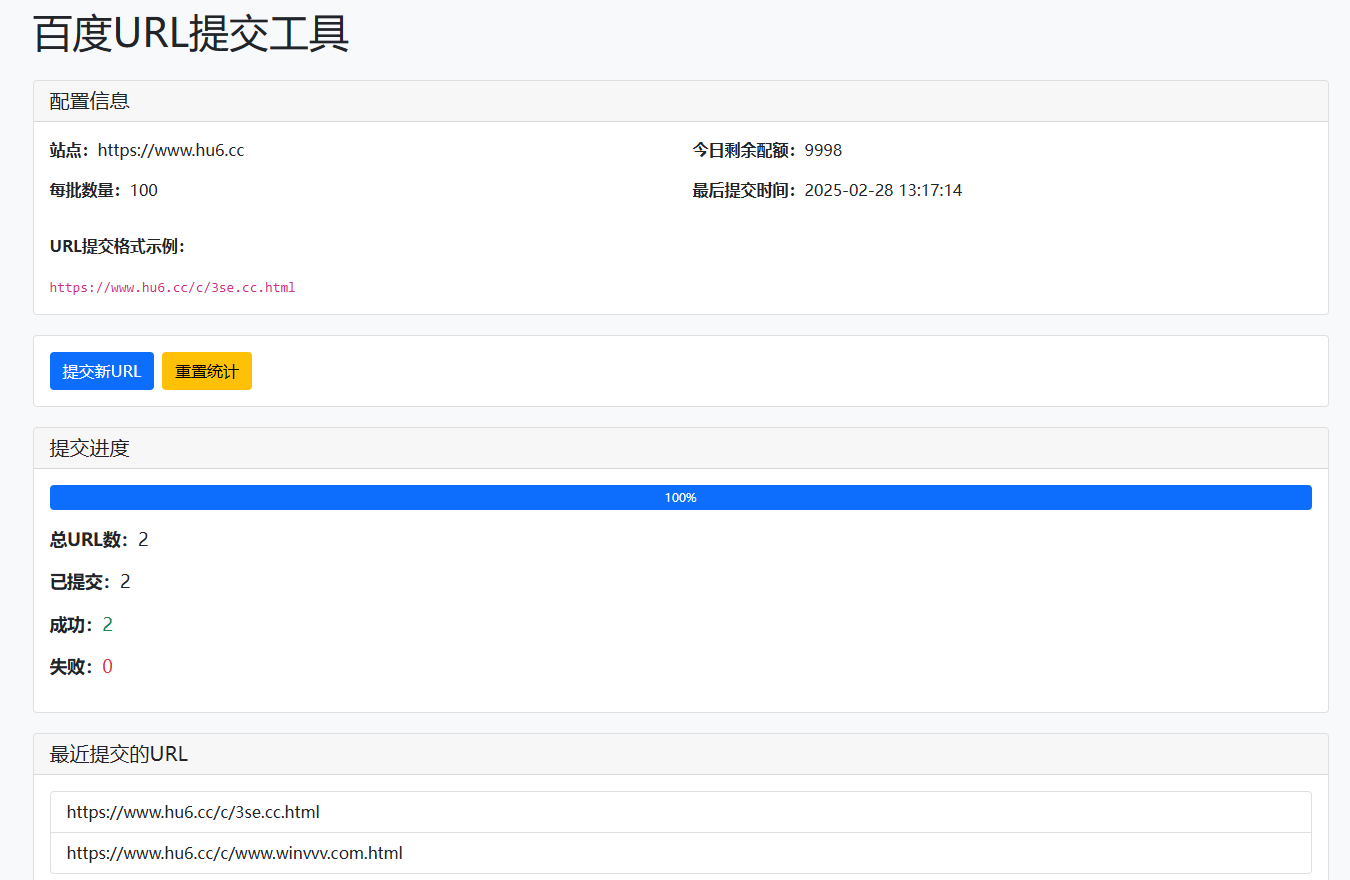Click the 失败 count shown in red

point(107,665)
